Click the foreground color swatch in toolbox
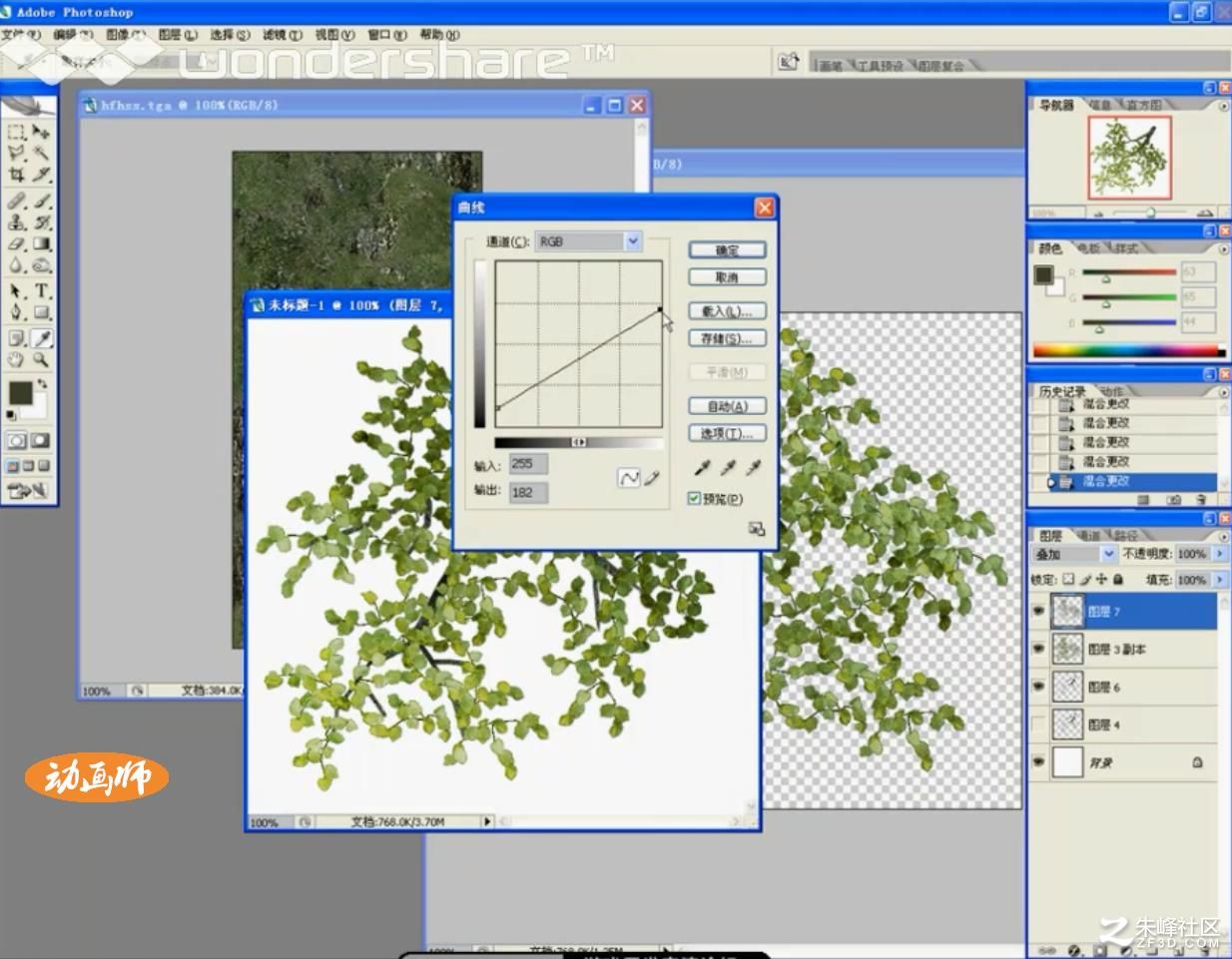 click(x=20, y=393)
